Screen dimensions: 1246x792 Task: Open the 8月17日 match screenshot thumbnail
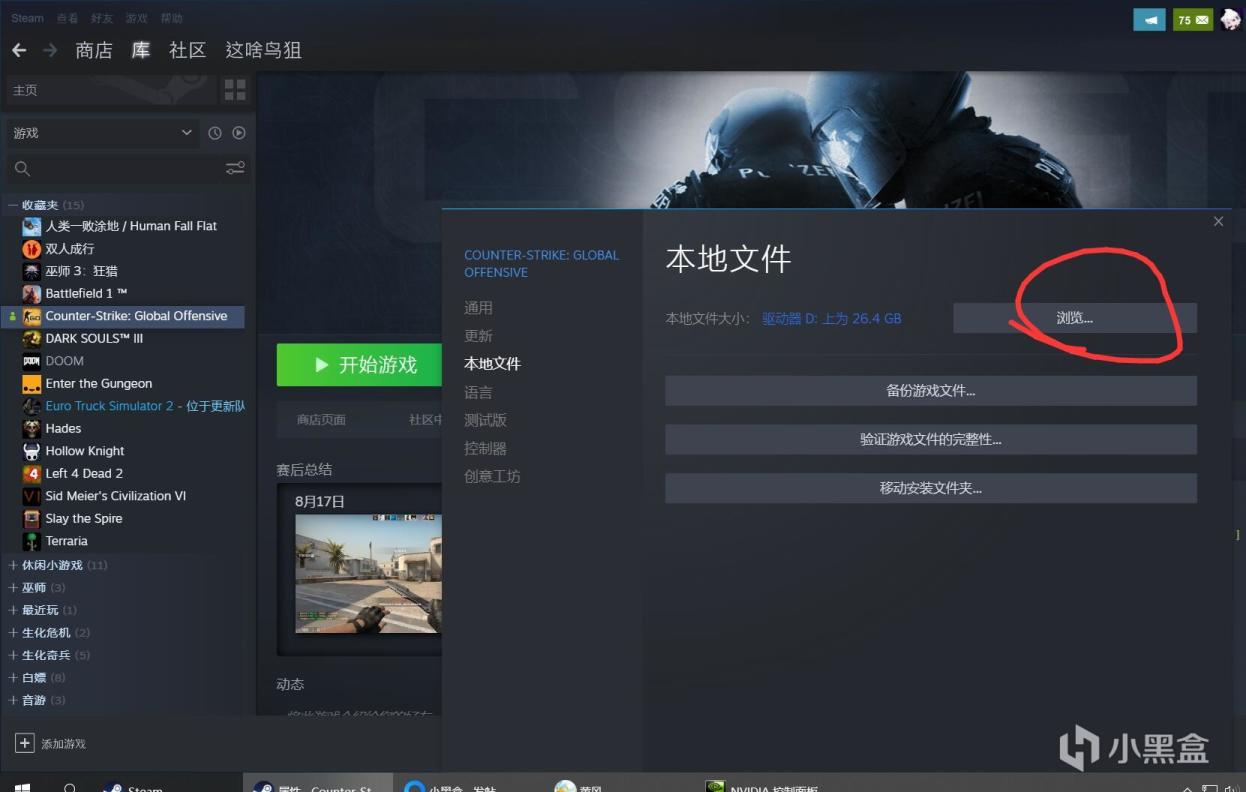click(x=368, y=573)
